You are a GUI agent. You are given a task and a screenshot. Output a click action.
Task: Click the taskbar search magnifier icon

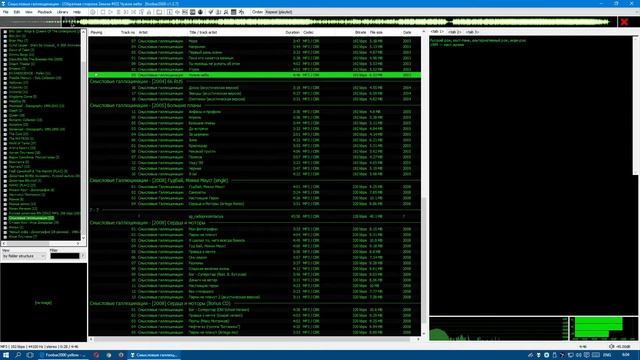[18, 355]
